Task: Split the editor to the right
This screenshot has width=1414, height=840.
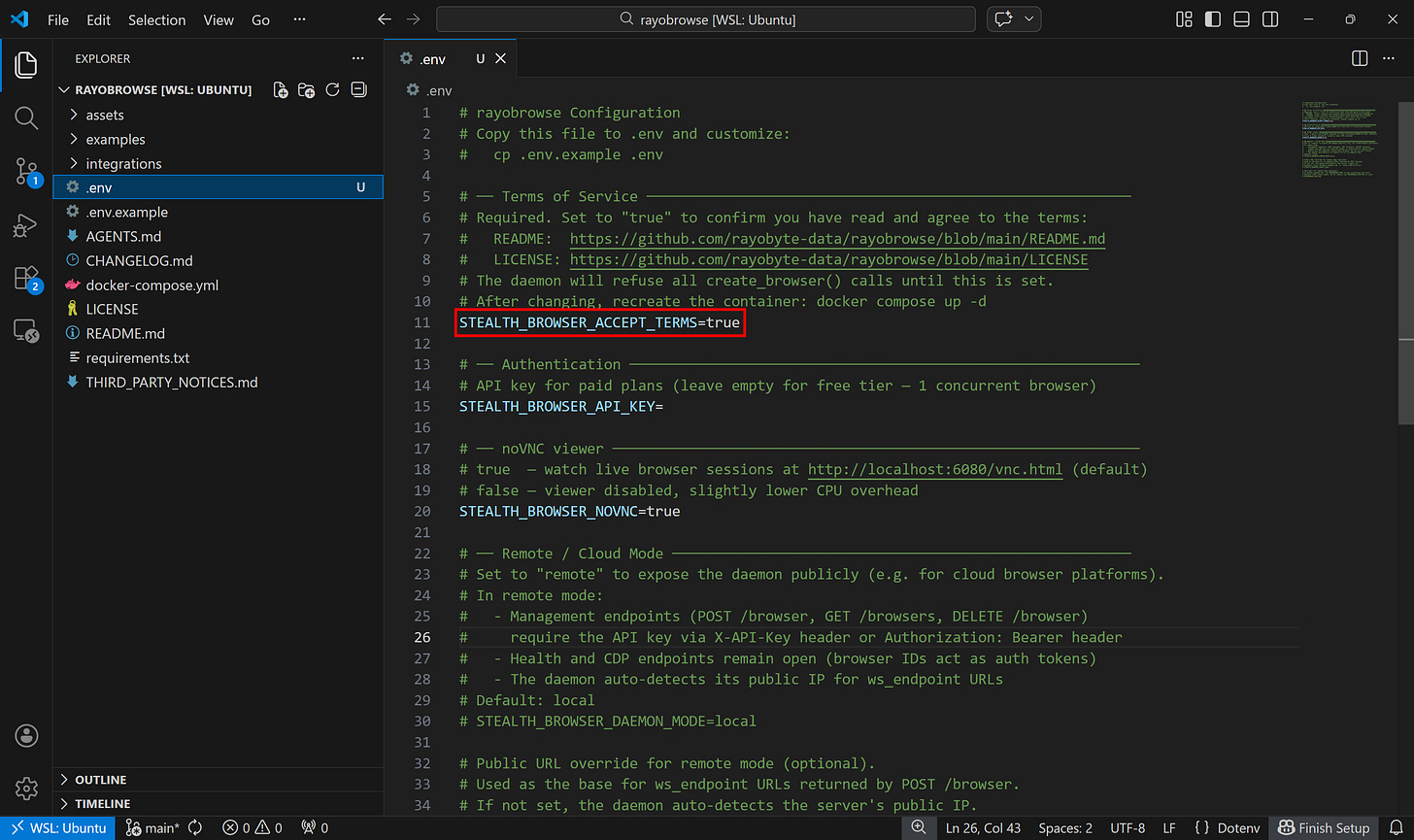Action: point(1359,57)
